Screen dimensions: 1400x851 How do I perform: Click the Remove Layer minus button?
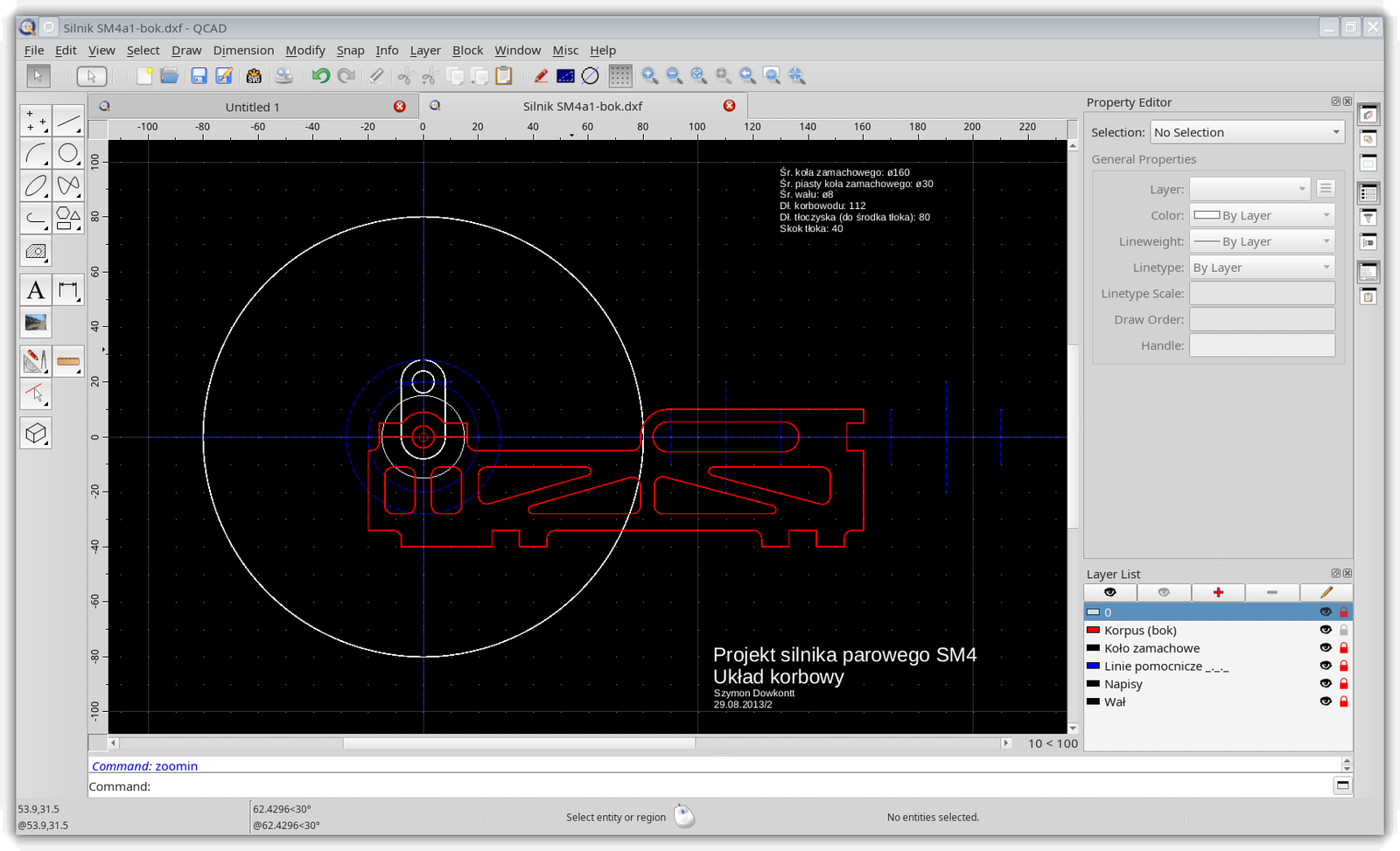(1271, 592)
